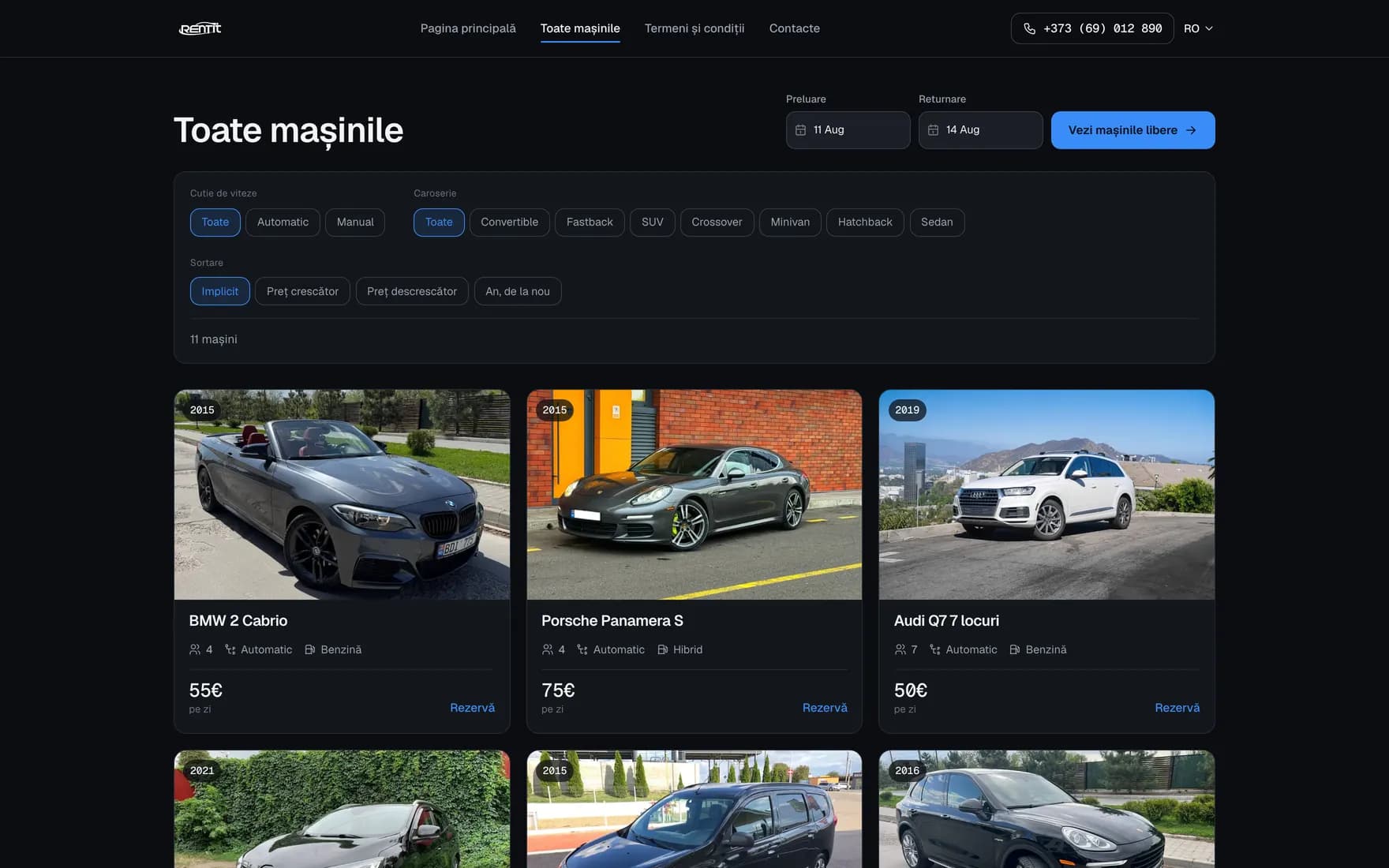The image size is (1389, 868).
Task: Open Termeni și condiții page
Action: (x=694, y=28)
